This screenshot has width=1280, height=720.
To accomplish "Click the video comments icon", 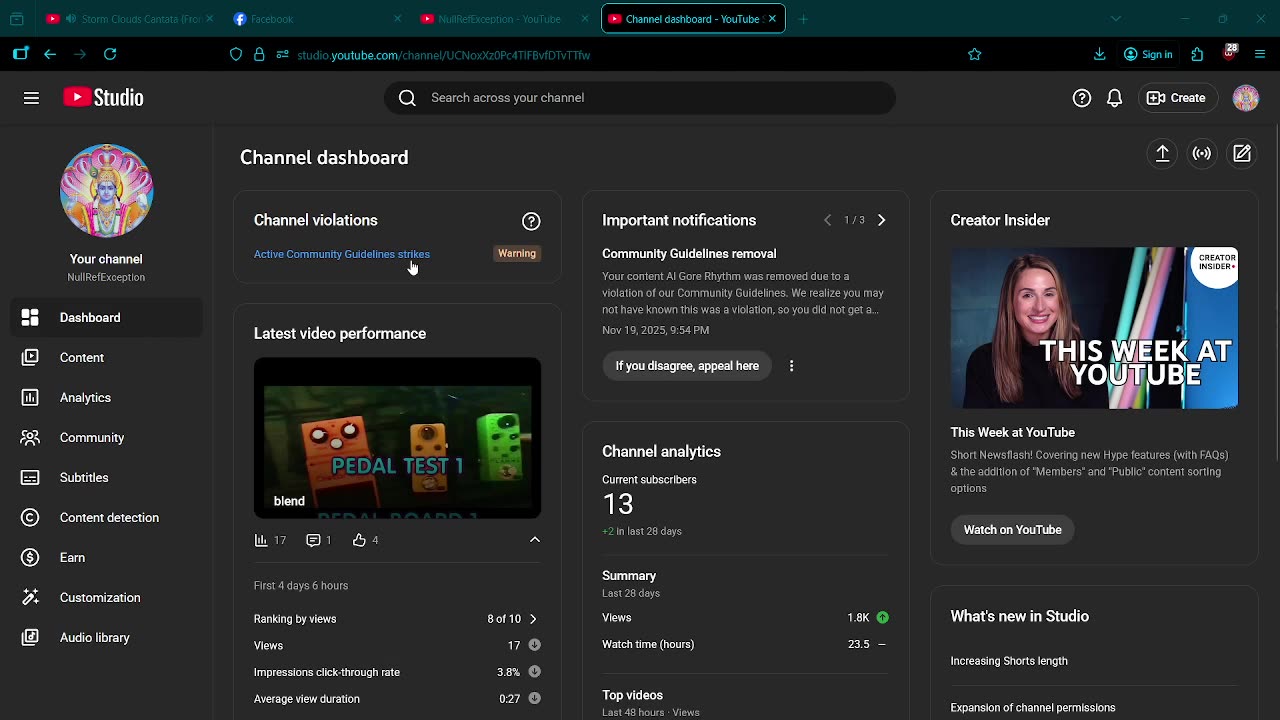I will 313,540.
